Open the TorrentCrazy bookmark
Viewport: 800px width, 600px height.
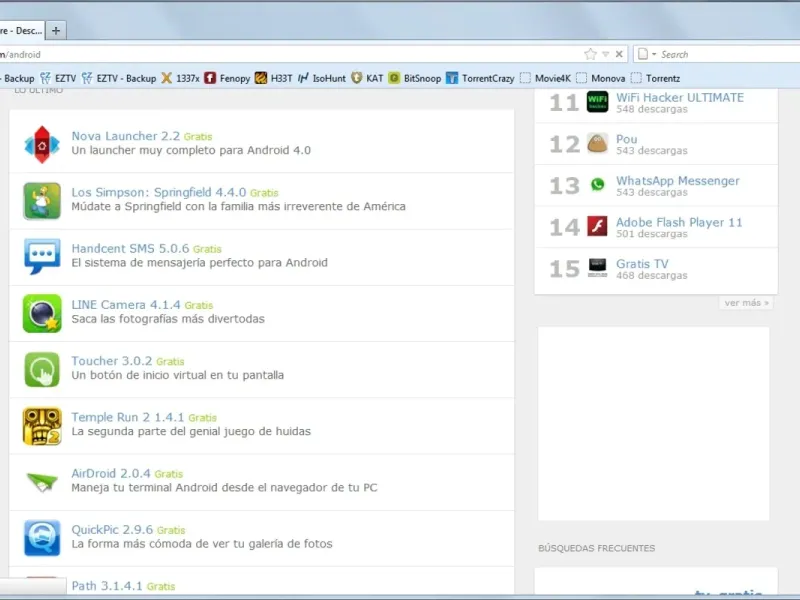(x=480, y=78)
